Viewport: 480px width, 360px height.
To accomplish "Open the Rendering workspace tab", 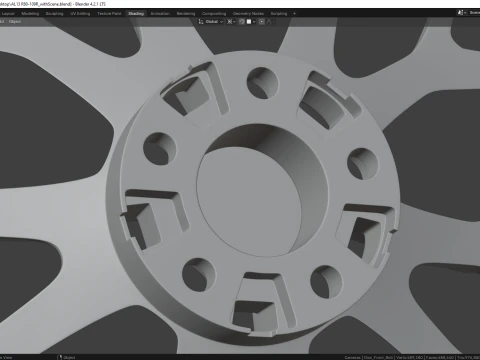I will (186, 14).
